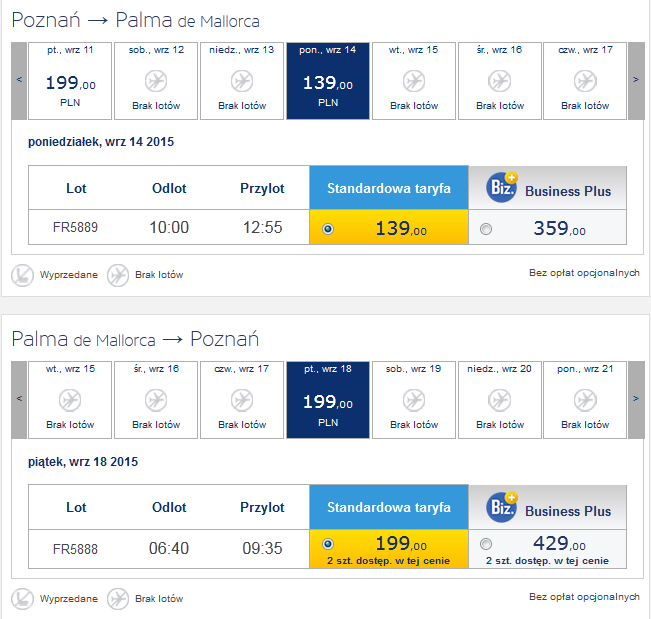
Task: Choose the pt., wrz 18 return date tab
Action: [328, 400]
